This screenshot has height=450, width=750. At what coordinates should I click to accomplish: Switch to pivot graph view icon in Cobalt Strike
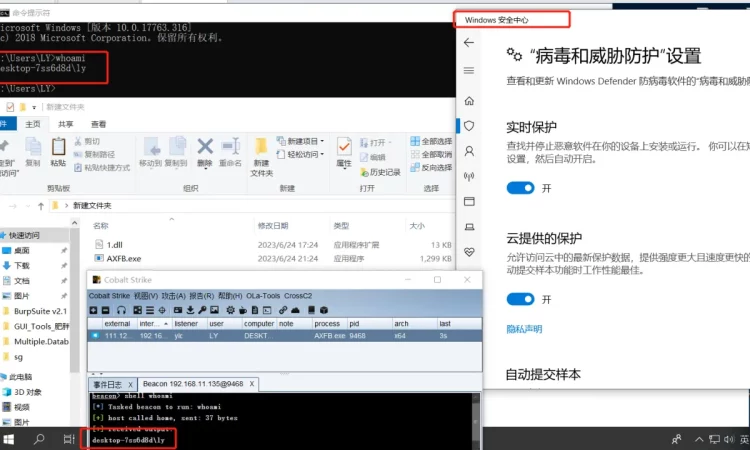(138, 310)
